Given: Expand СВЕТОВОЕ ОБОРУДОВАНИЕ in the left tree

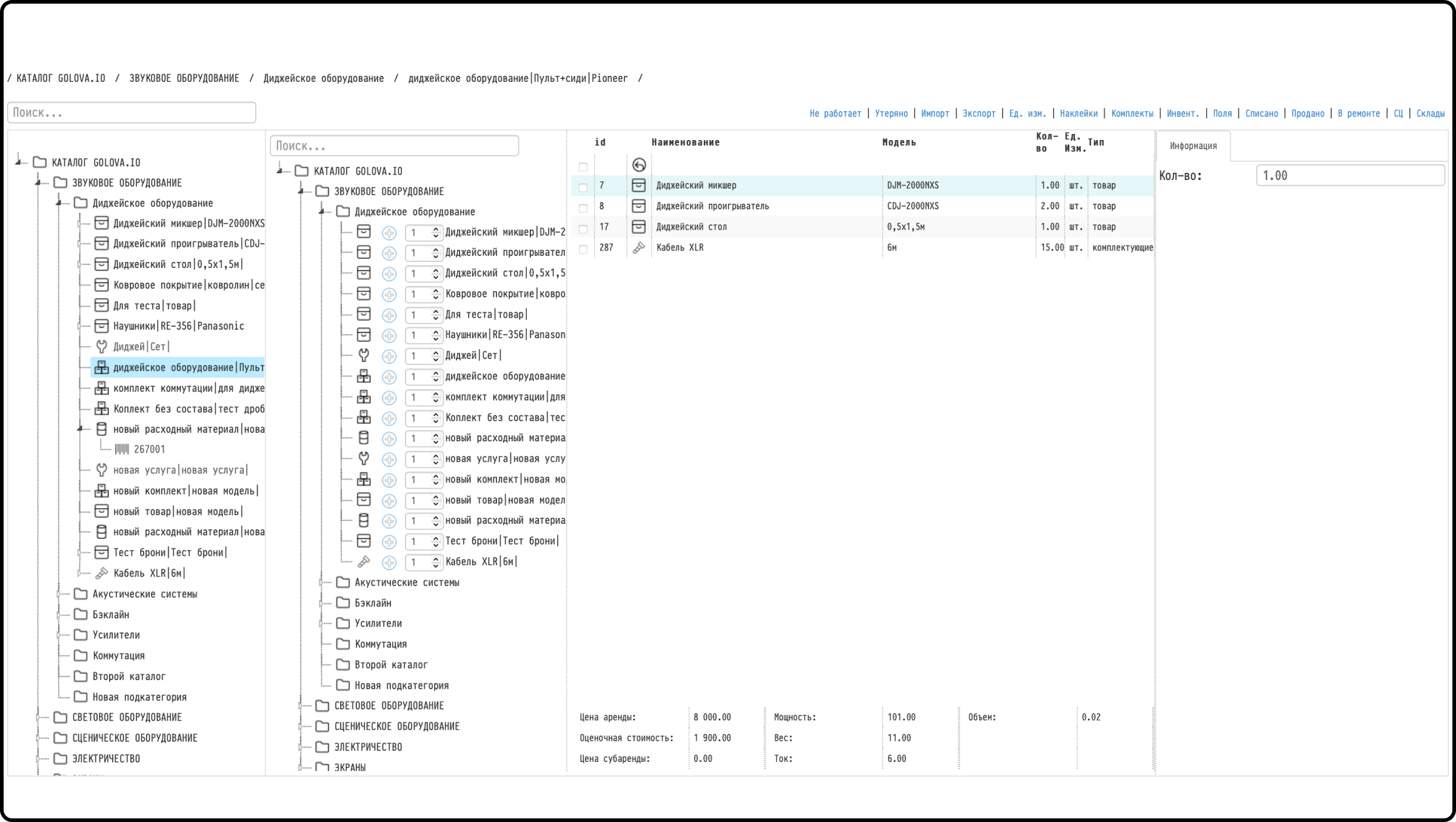Looking at the screenshot, I should [x=38, y=718].
